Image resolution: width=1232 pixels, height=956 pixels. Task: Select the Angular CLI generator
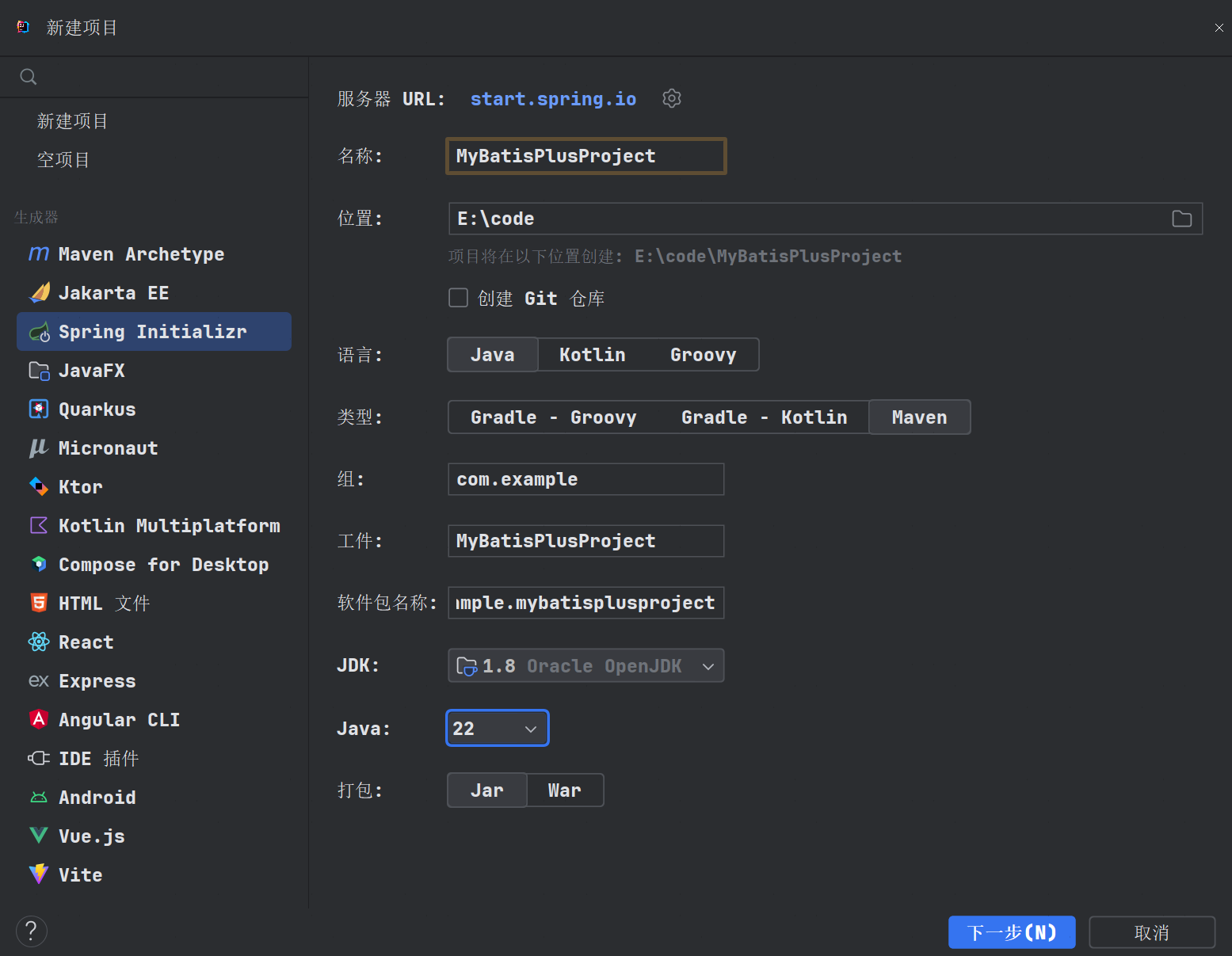(154, 720)
